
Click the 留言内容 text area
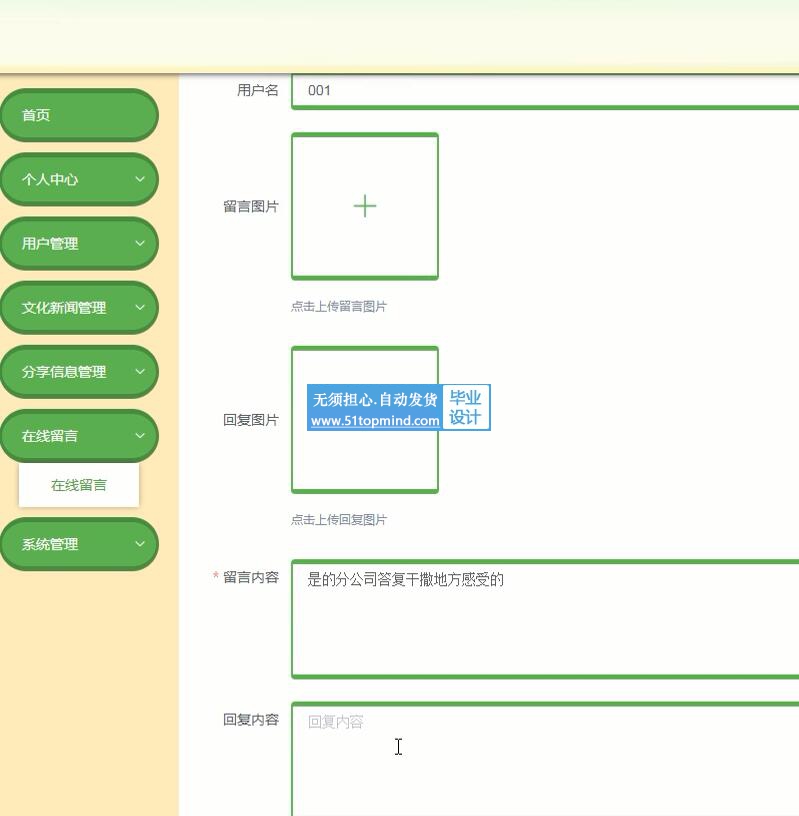click(545, 619)
